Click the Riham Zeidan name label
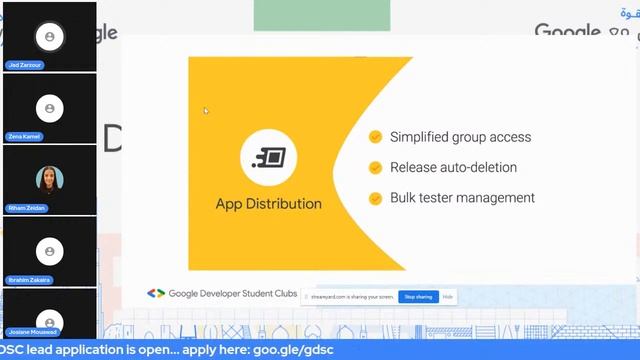The image size is (640, 360). pyautogui.click(x=27, y=208)
